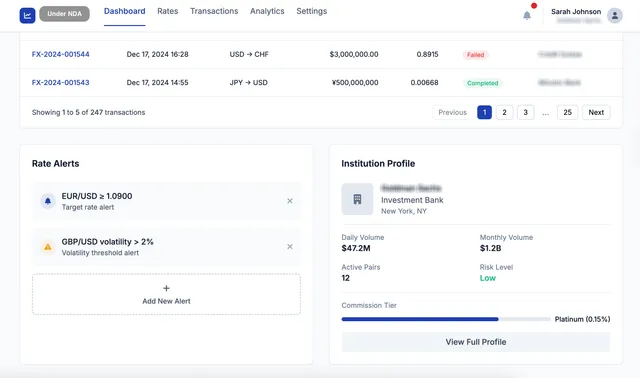Click the Previous page button
This screenshot has width=640, height=378.
coord(452,112)
